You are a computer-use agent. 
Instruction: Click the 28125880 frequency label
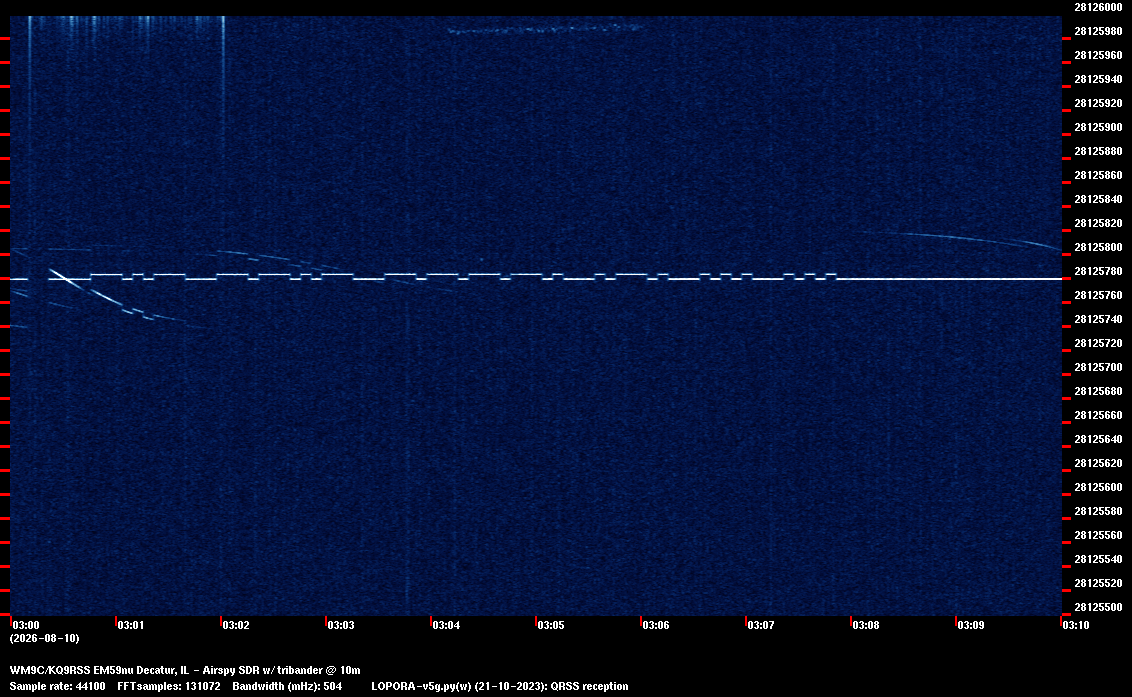coord(1098,151)
